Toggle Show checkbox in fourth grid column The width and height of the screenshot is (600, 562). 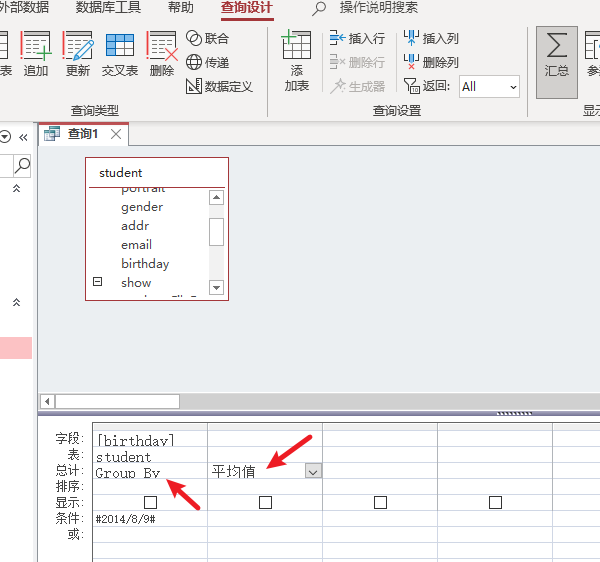pyautogui.click(x=496, y=502)
